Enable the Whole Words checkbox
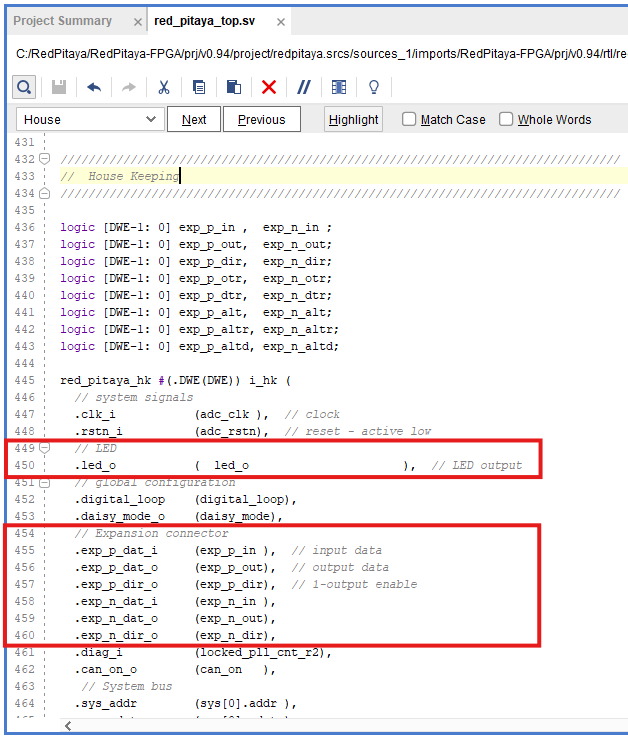This screenshot has width=628, height=741. [506, 119]
